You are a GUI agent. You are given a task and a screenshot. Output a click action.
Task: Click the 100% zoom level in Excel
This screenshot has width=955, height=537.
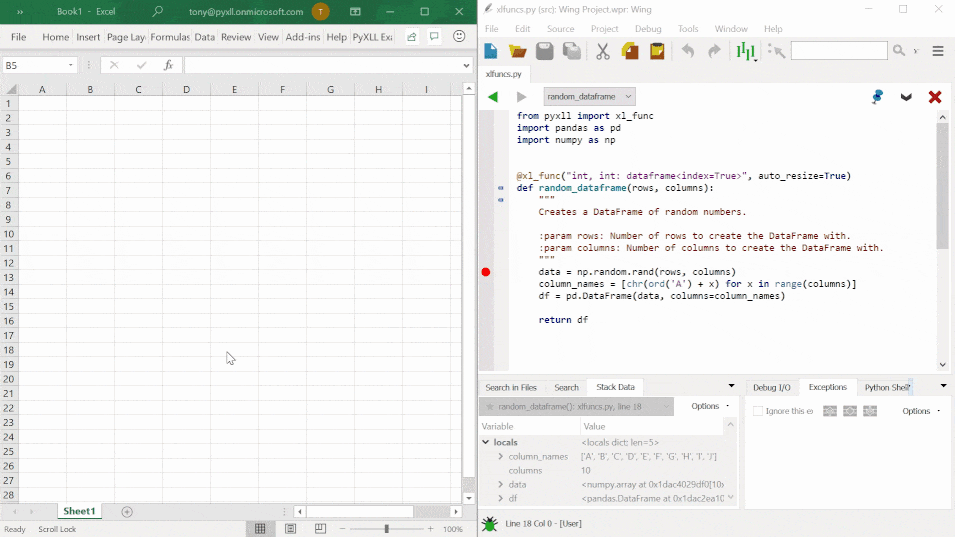(x=453, y=529)
